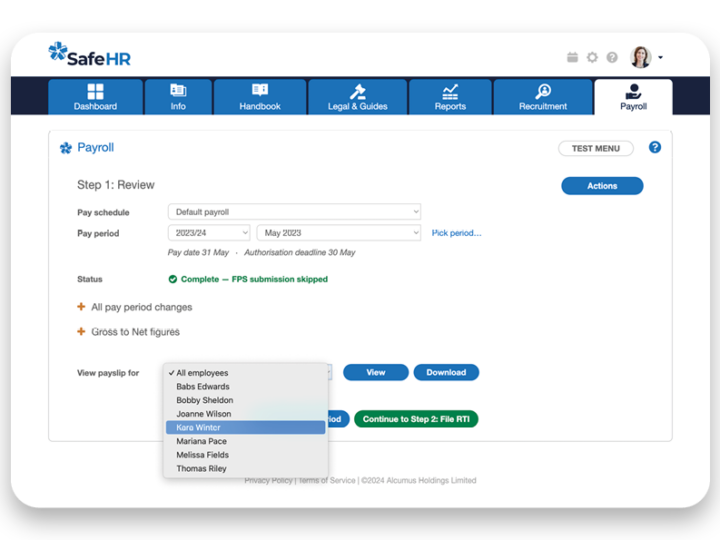The image size is (720, 540).
Task: Click the 'Authorisation deadline 30 May' text
Action: click(299, 253)
